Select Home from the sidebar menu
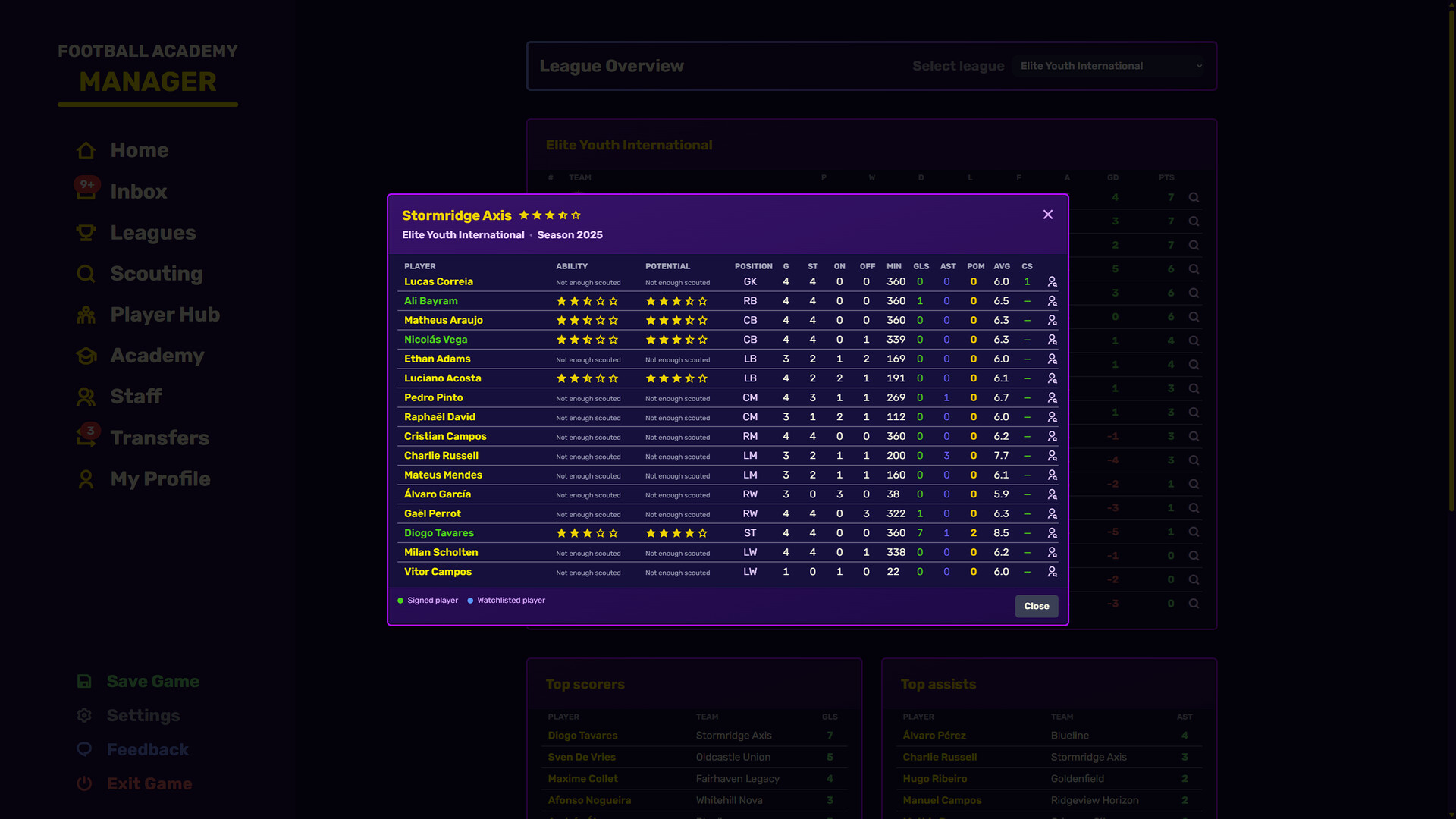1456x819 pixels. 86,150
